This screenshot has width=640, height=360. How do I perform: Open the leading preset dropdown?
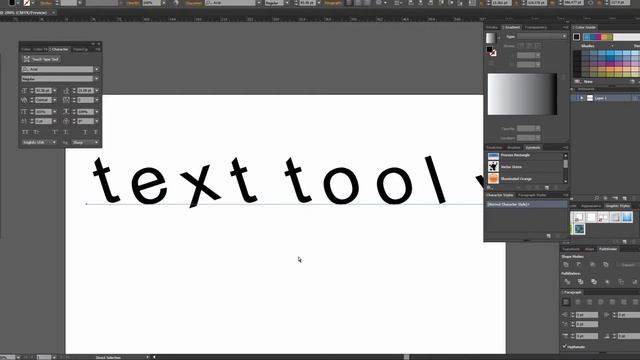pos(97,91)
